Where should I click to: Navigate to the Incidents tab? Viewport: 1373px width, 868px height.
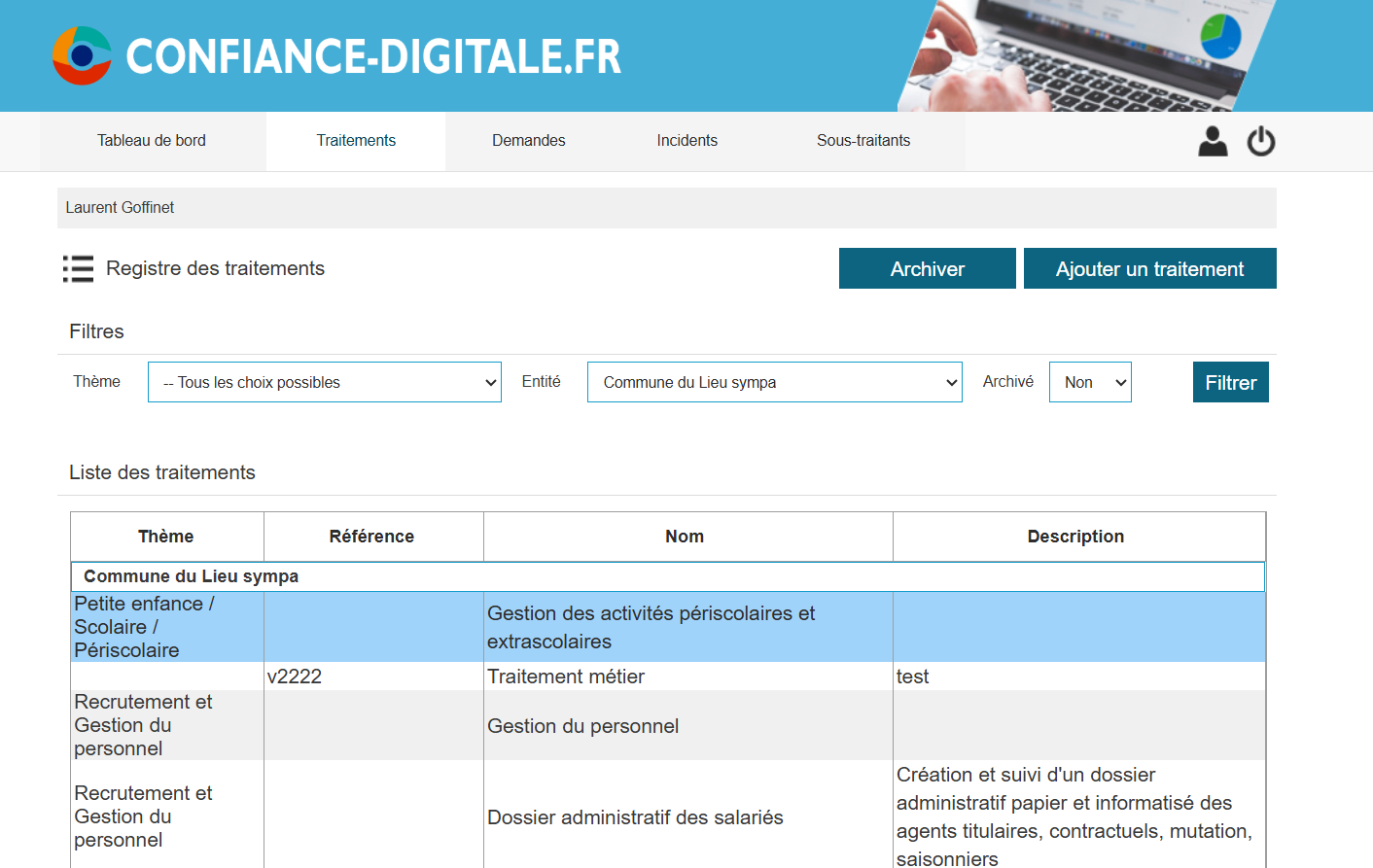point(686,141)
